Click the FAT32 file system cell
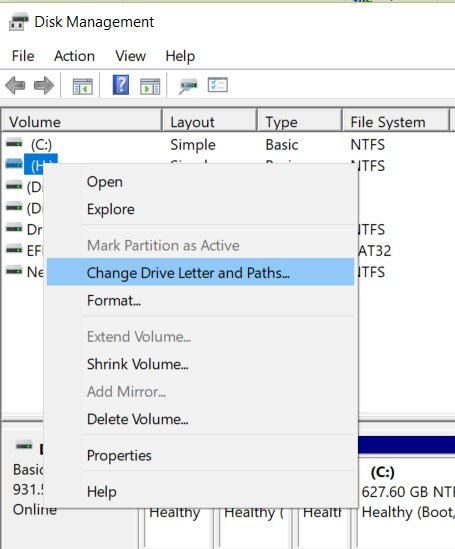455x549 pixels. 374,251
